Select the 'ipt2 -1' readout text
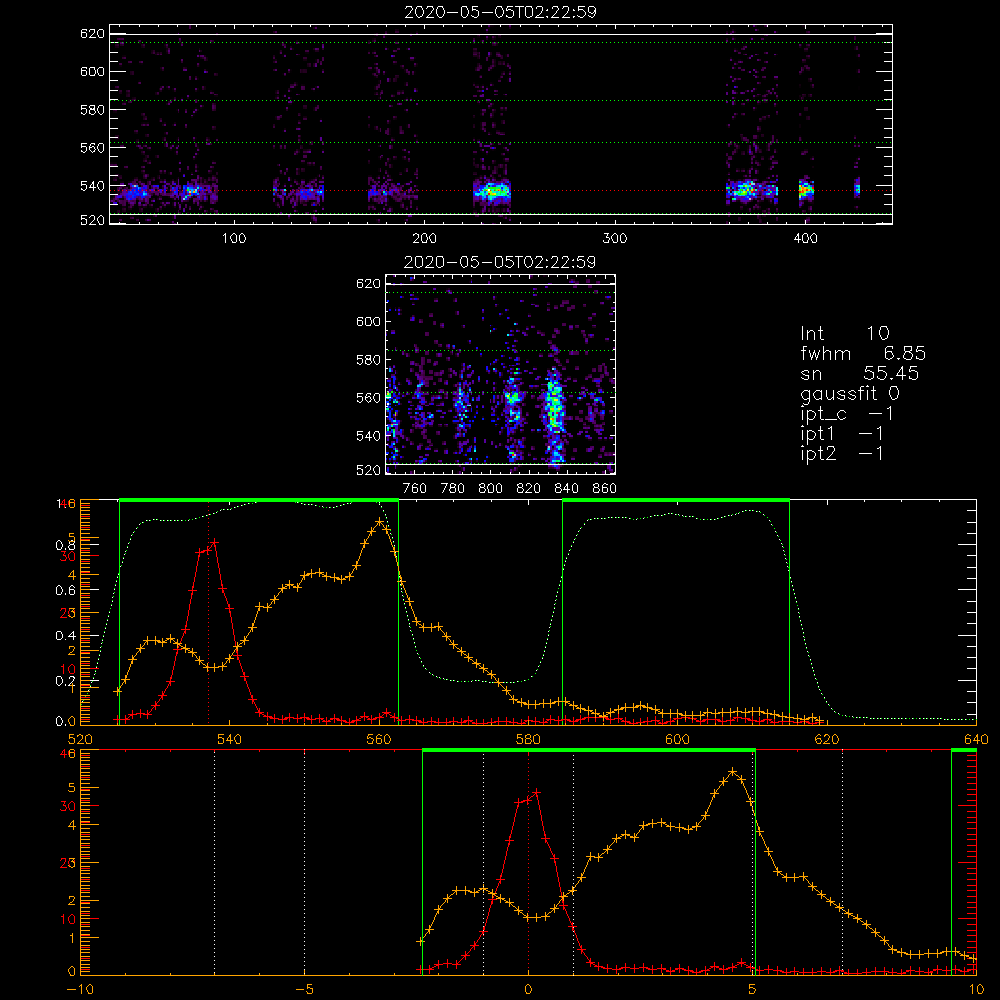 pyautogui.click(x=842, y=453)
